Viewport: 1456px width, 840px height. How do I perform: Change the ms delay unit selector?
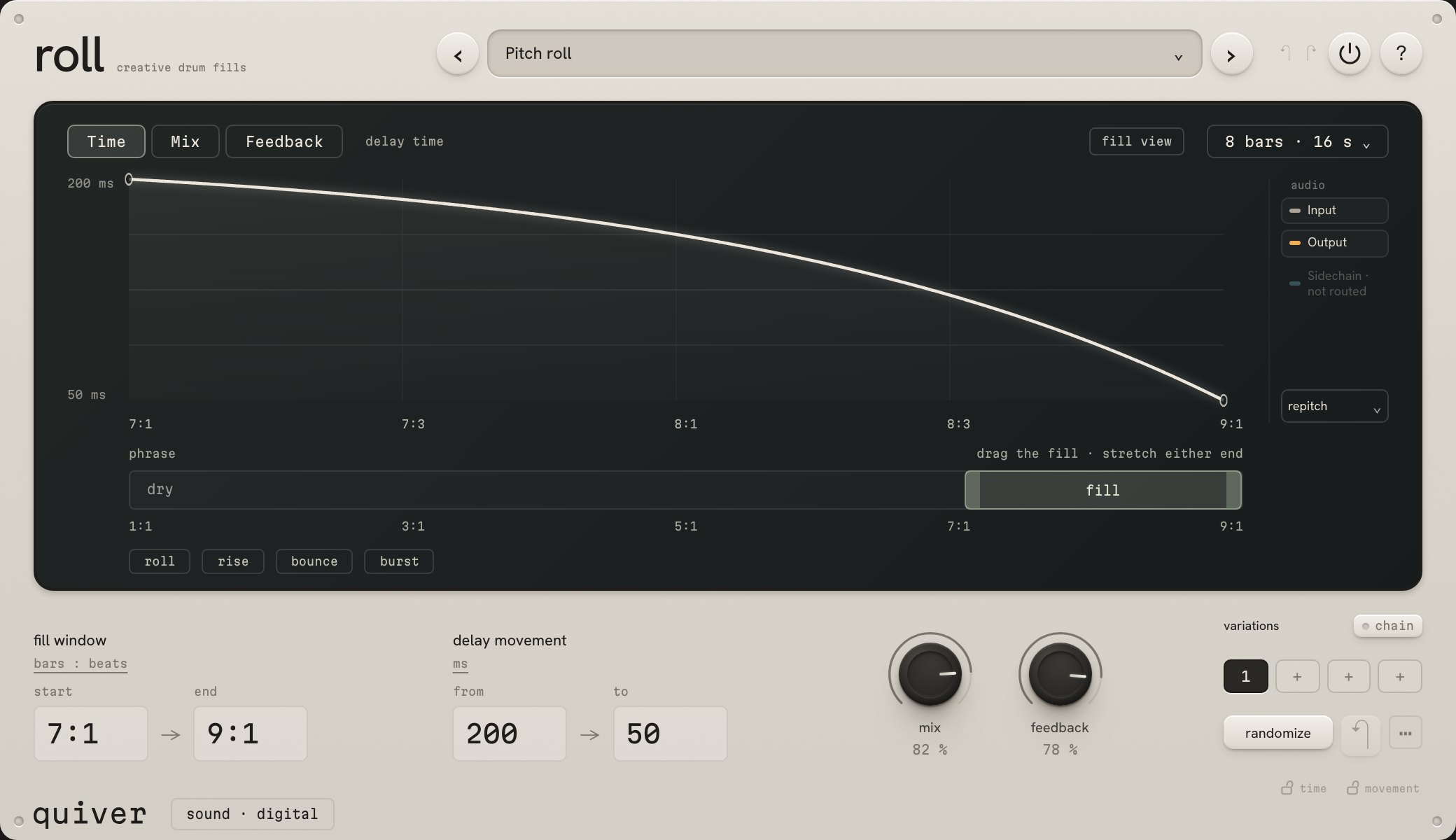pos(460,664)
